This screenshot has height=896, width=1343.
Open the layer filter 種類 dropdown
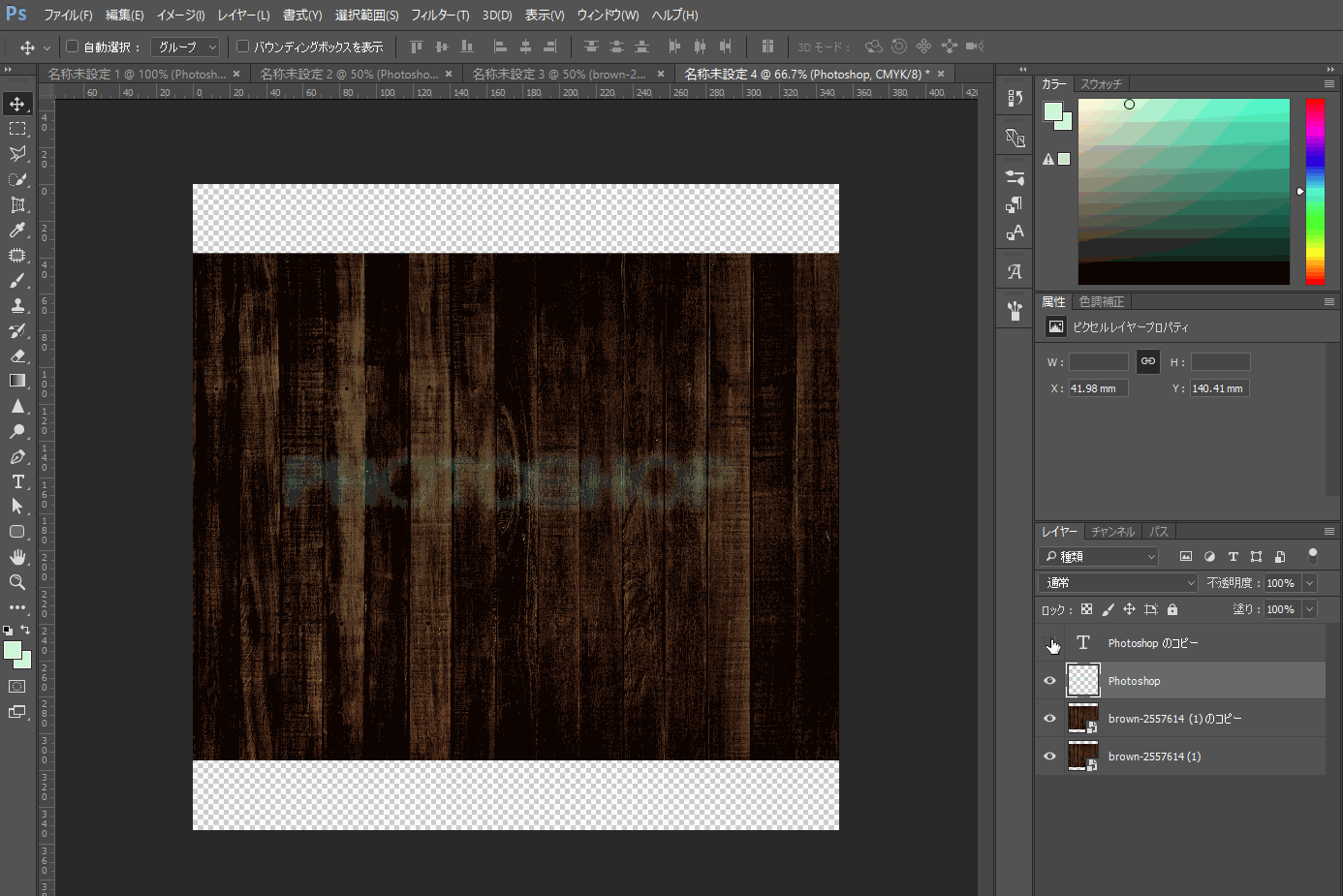click(x=1099, y=557)
